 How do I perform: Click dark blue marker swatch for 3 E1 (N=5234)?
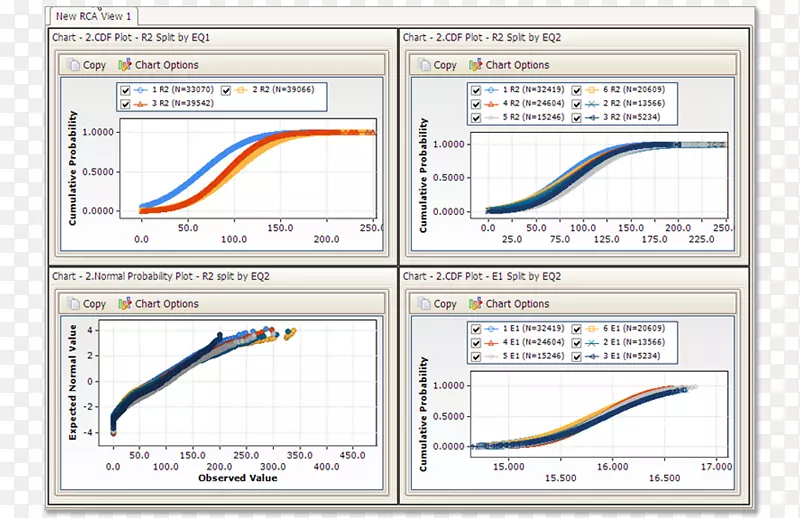591,356
